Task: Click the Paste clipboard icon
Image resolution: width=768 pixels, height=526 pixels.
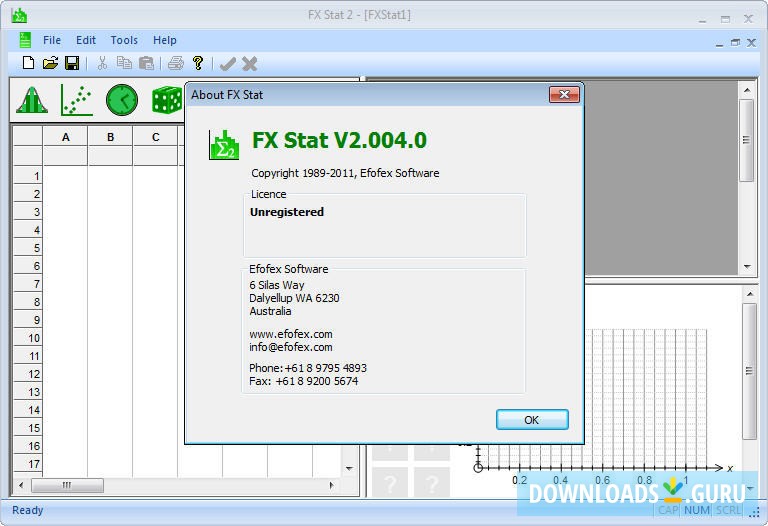Action: [146, 63]
